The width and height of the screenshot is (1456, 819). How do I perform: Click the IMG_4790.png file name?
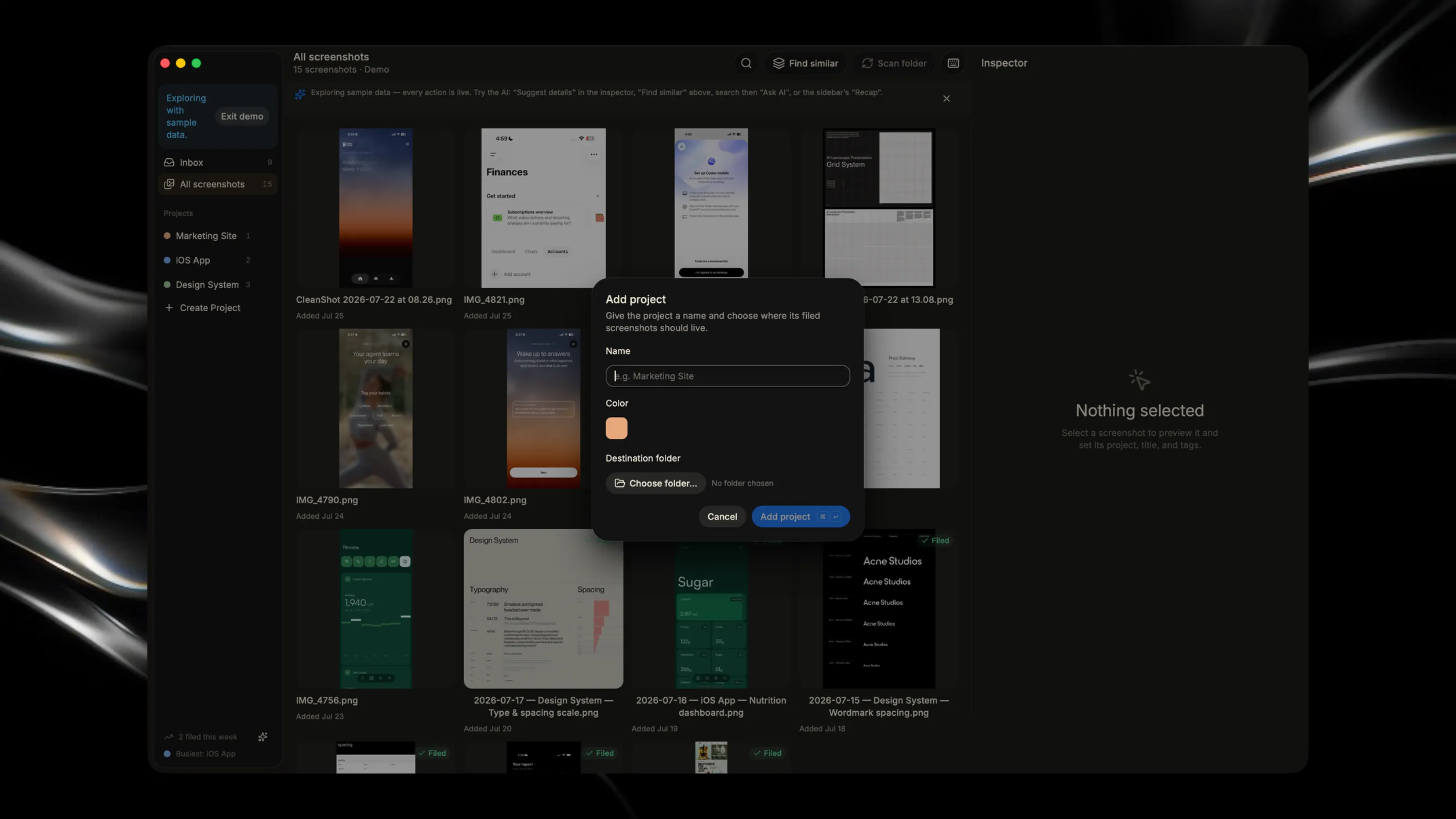point(327,500)
